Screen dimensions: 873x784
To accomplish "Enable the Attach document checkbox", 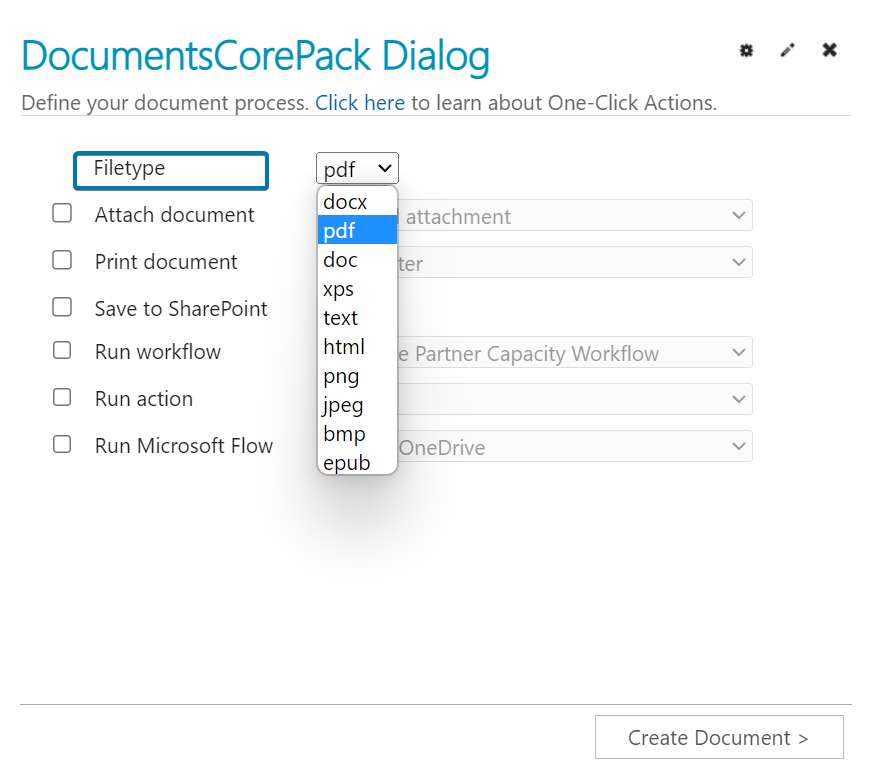I will (62, 213).
